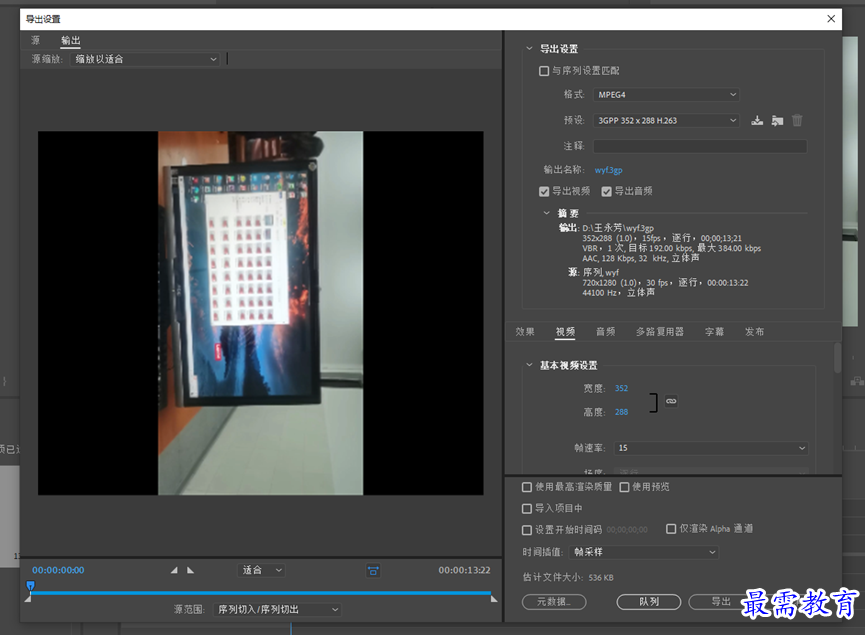Click the blue playhead on preview timeline
Screen dimensions: 865x635
pos(30,585)
